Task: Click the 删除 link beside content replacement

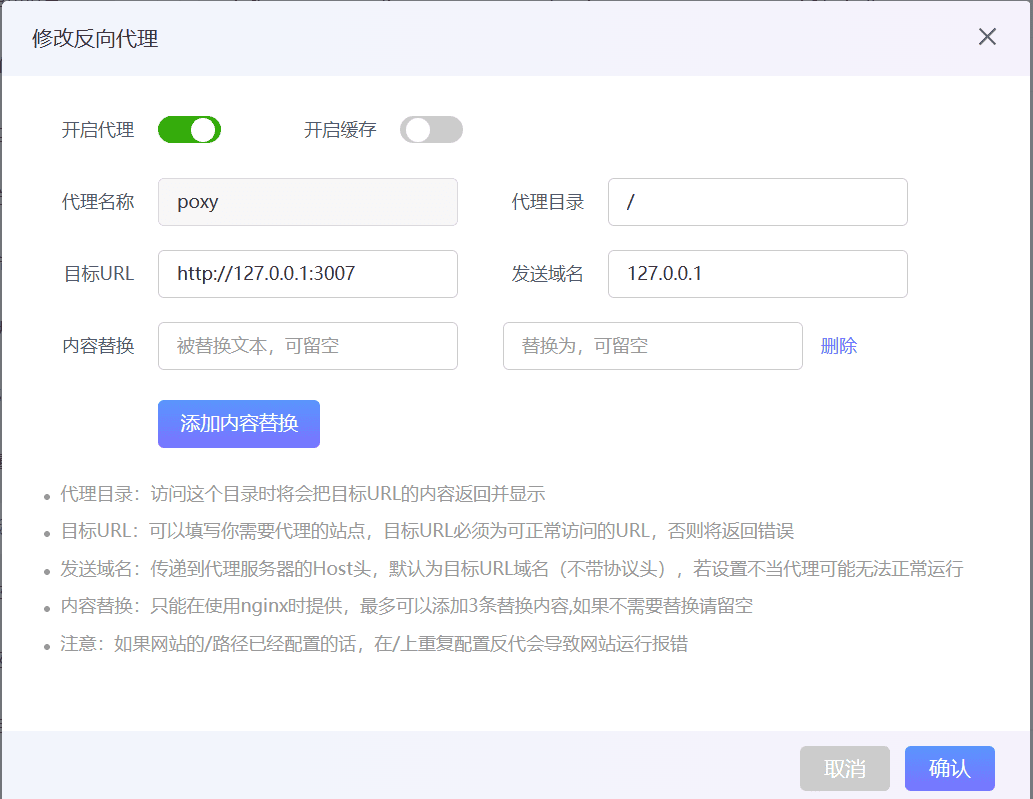Action: coord(838,346)
